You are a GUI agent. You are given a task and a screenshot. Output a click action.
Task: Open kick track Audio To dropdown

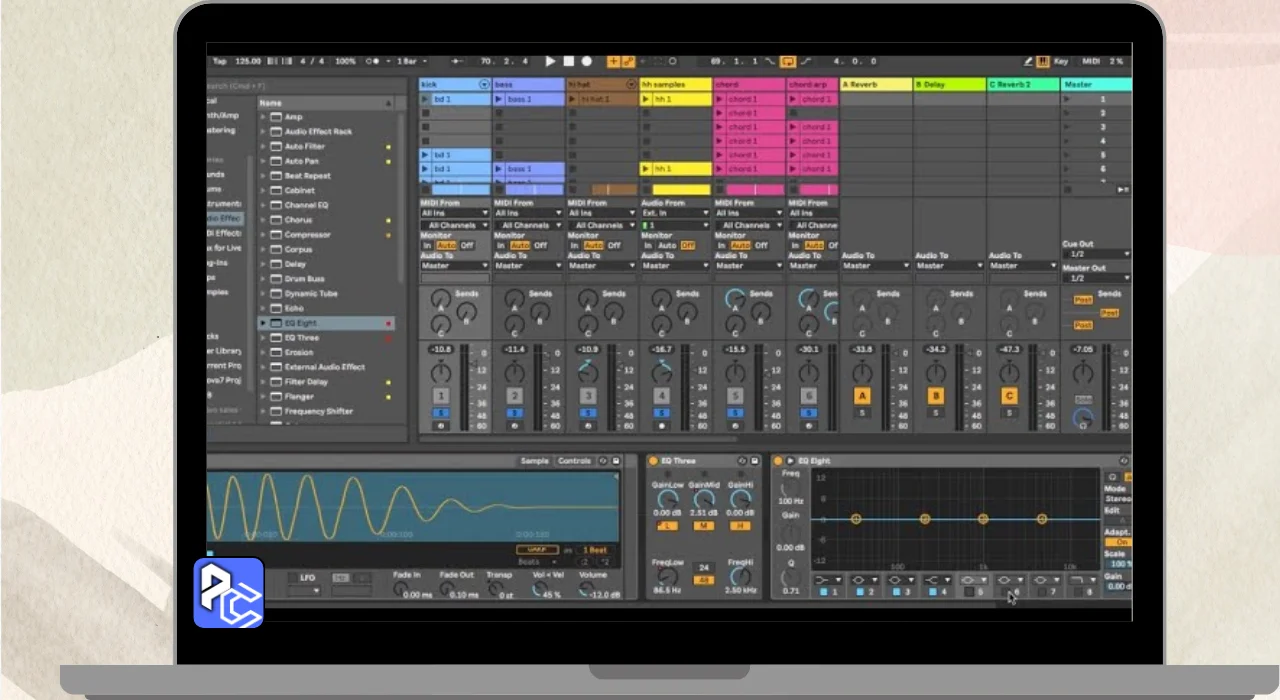click(455, 266)
